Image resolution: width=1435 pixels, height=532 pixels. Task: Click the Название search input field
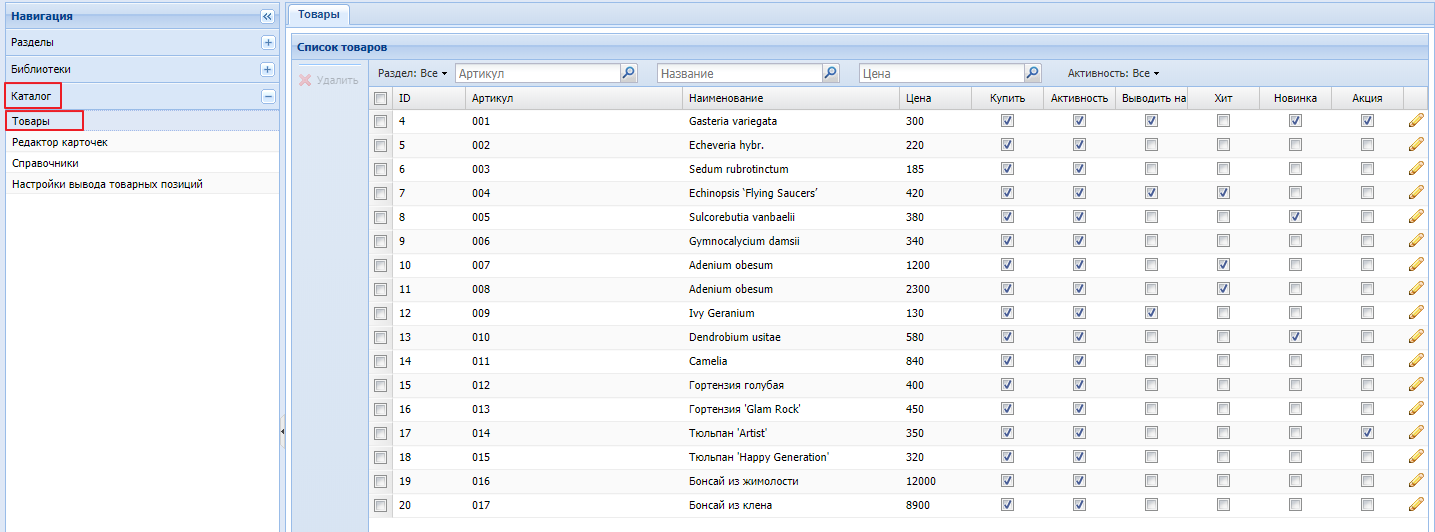(x=739, y=73)
